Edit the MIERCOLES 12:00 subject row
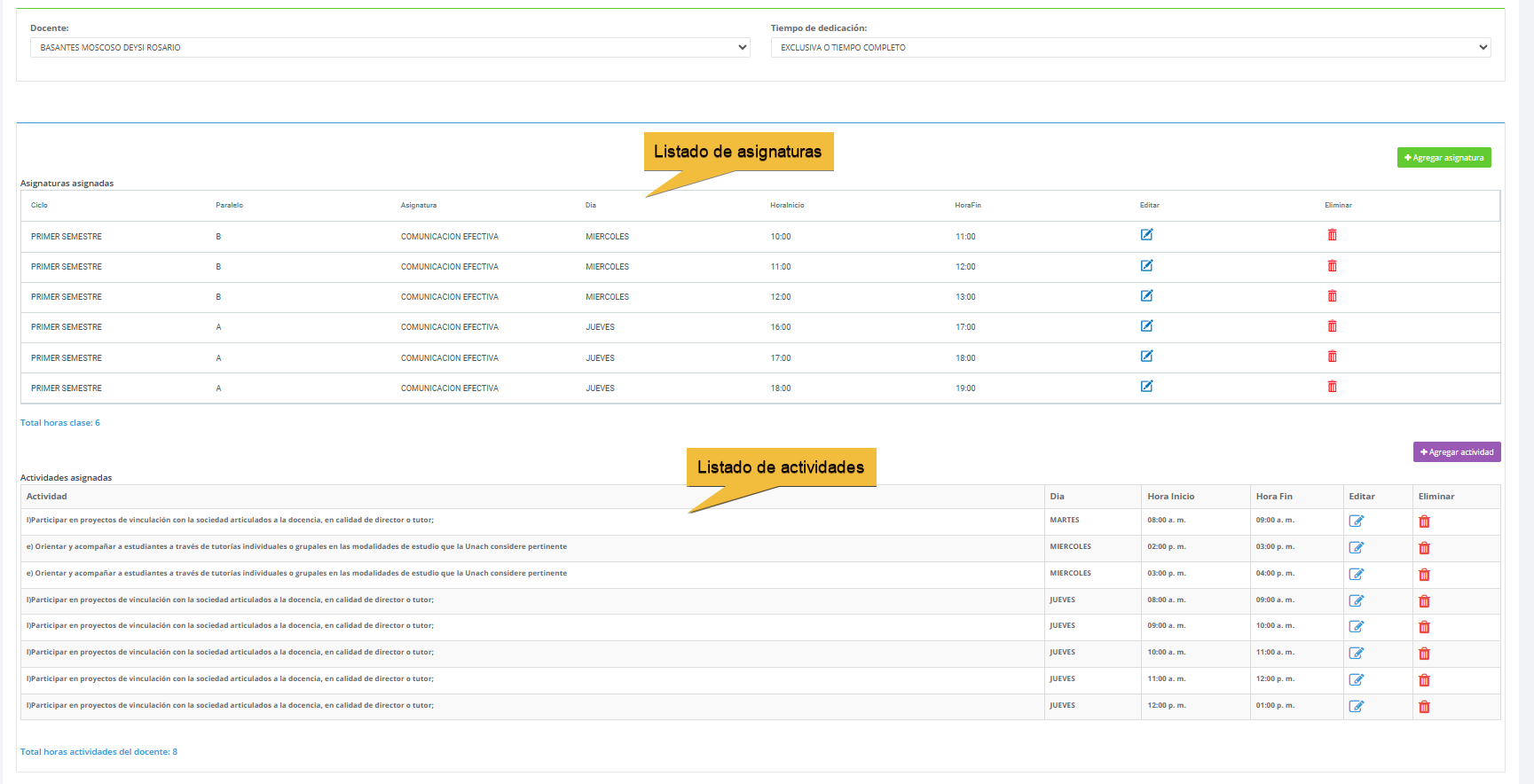 click(1146, 296)
